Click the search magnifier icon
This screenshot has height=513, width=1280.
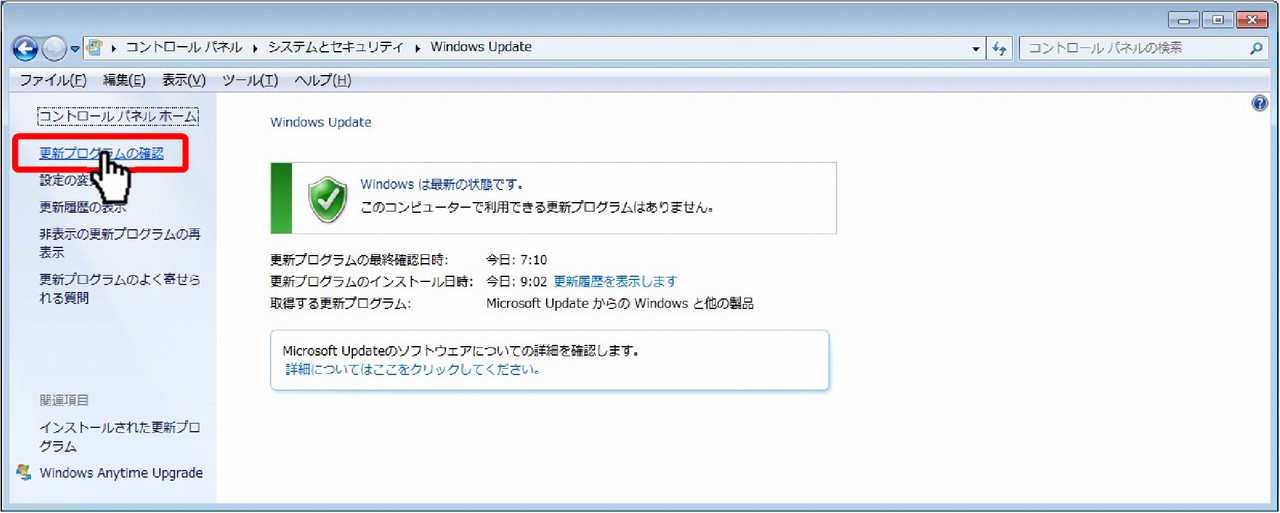1256,47
